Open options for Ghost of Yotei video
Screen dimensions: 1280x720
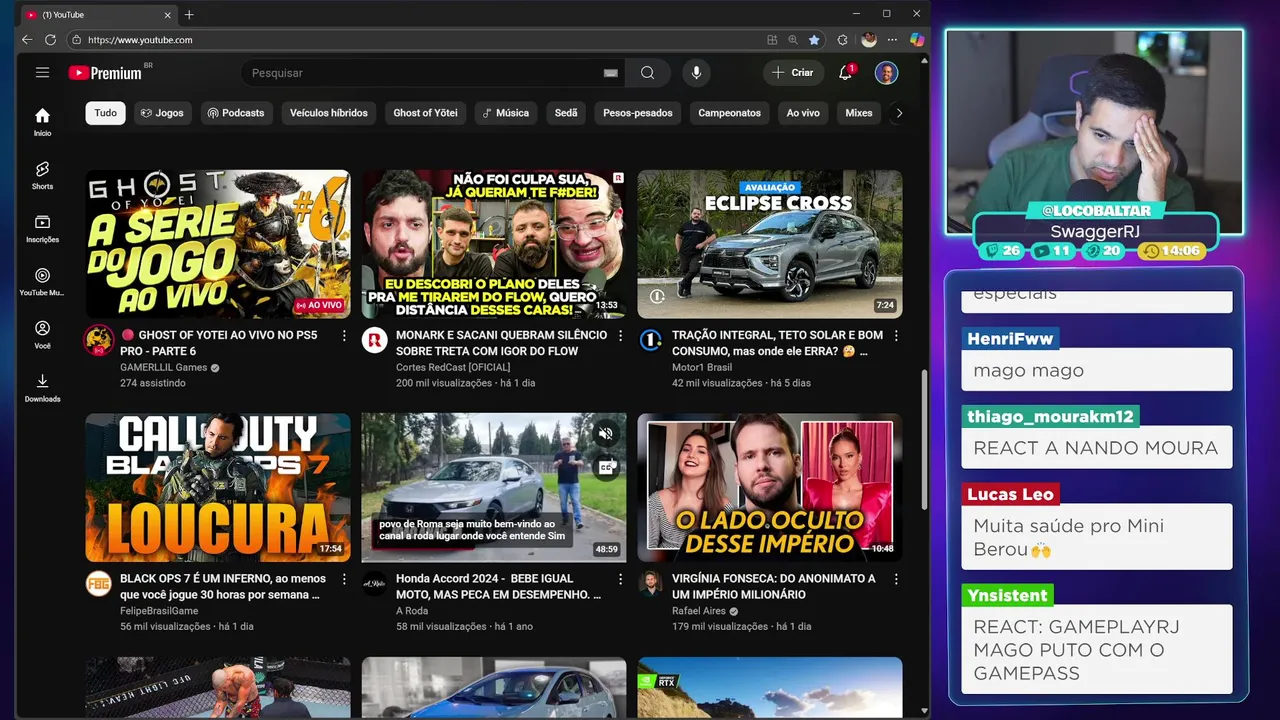tap(344, 336)
